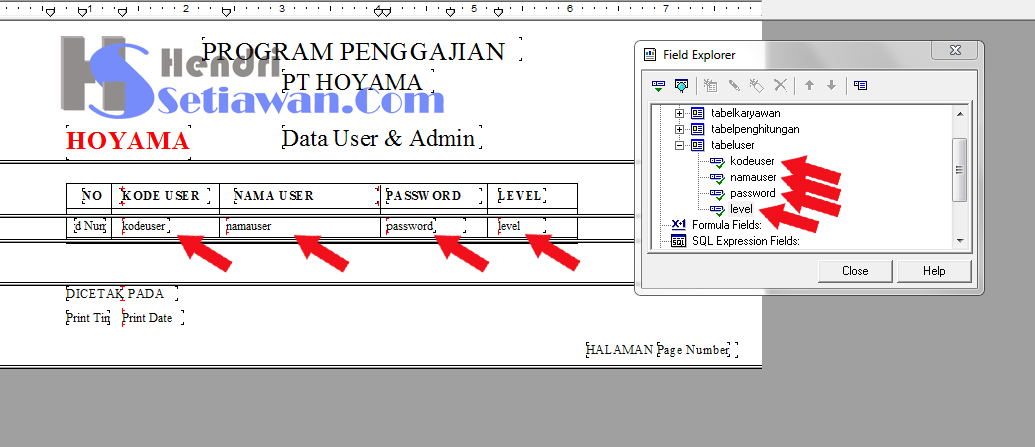
Task: Select password field in Field Explorer
Action: coord(752,193)
